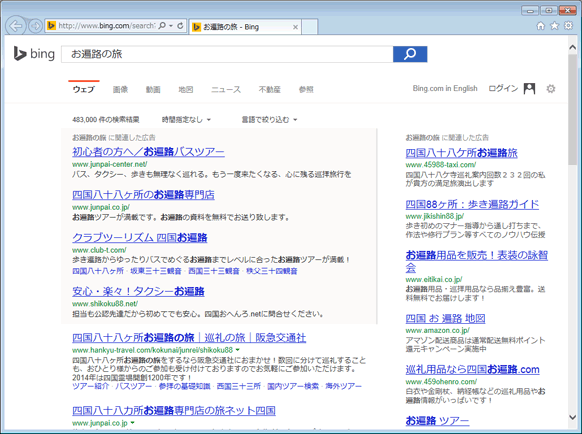Click 海外ツアー sublink
Image resolution: width=582 pixels, height=434 pixels.
point(343,386)
